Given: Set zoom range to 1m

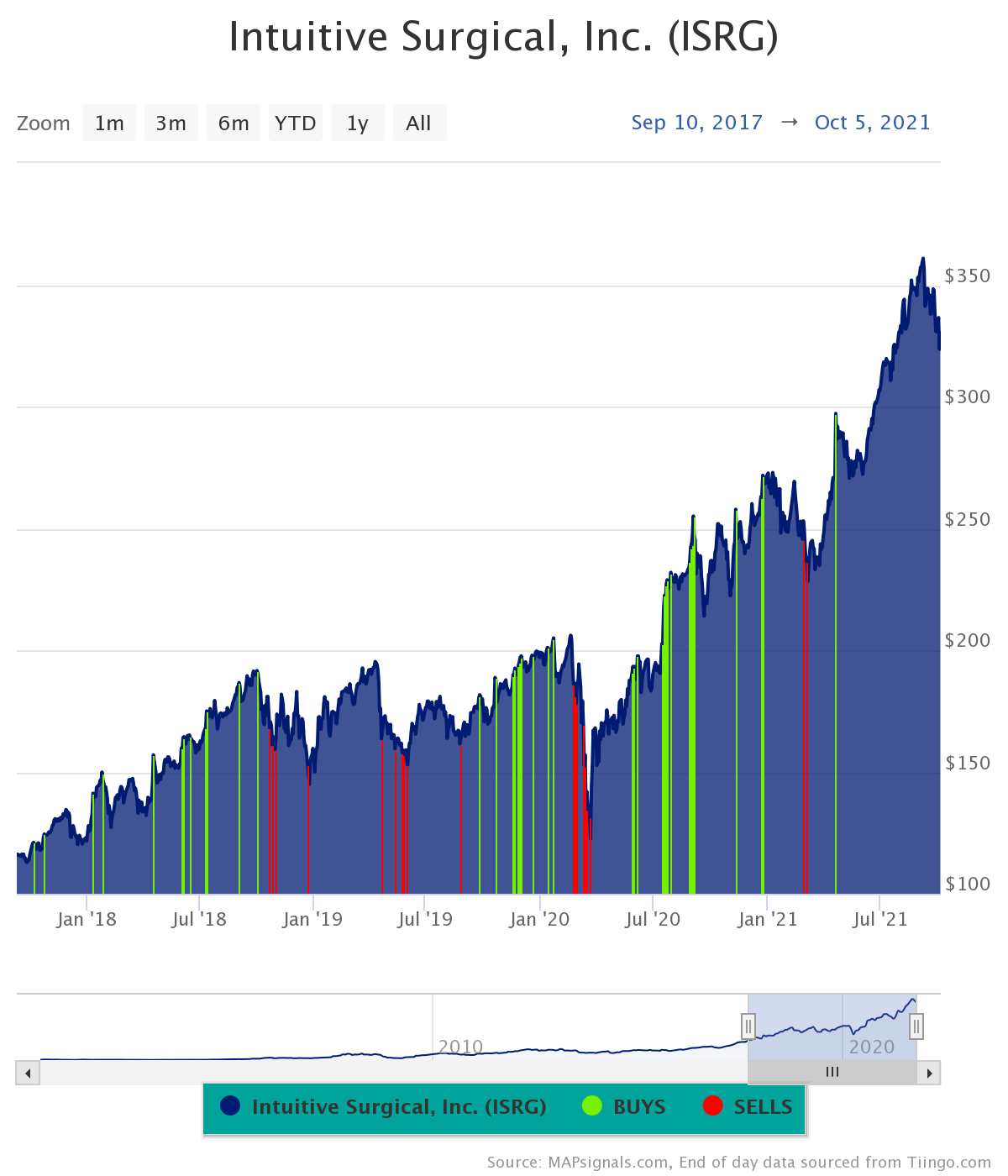Looking at the screenshot, I should click(x=109, y=123).
